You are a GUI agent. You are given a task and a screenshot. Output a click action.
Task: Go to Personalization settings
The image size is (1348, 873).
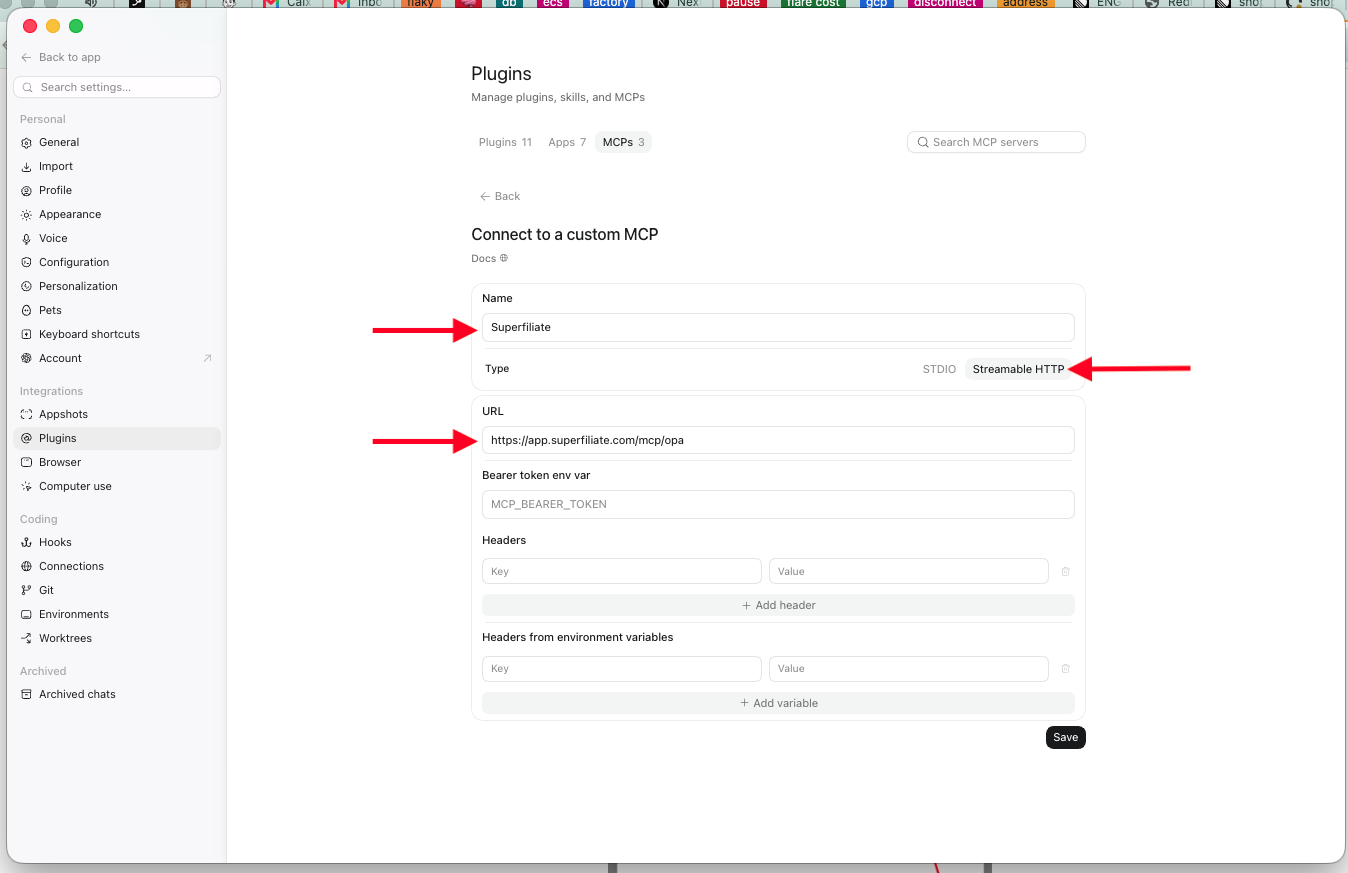coord(117,286)
